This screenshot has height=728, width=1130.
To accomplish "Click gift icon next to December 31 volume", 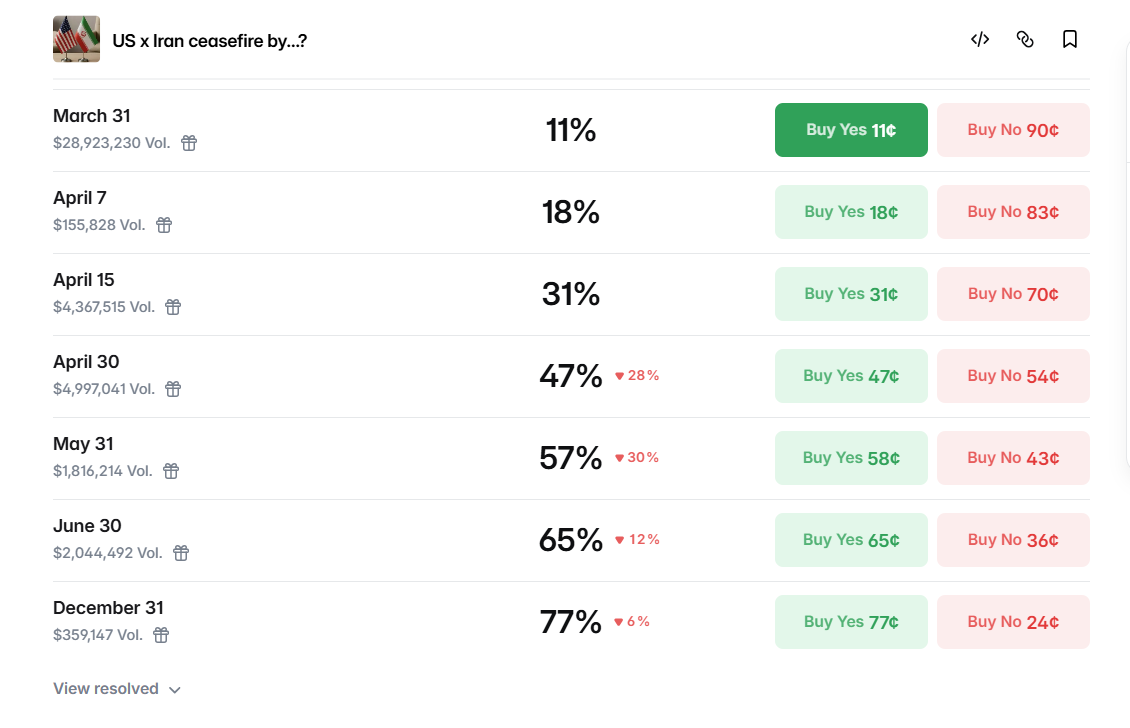I will (161, 635).
